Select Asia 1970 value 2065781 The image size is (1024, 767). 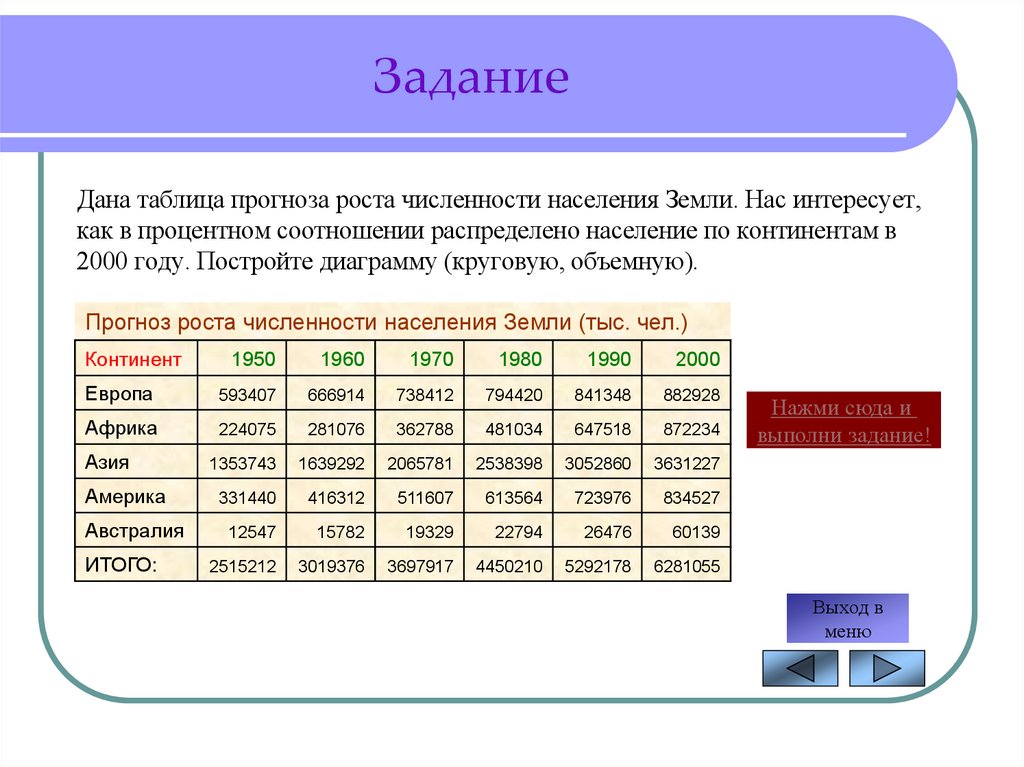click(x=419, y=463)
